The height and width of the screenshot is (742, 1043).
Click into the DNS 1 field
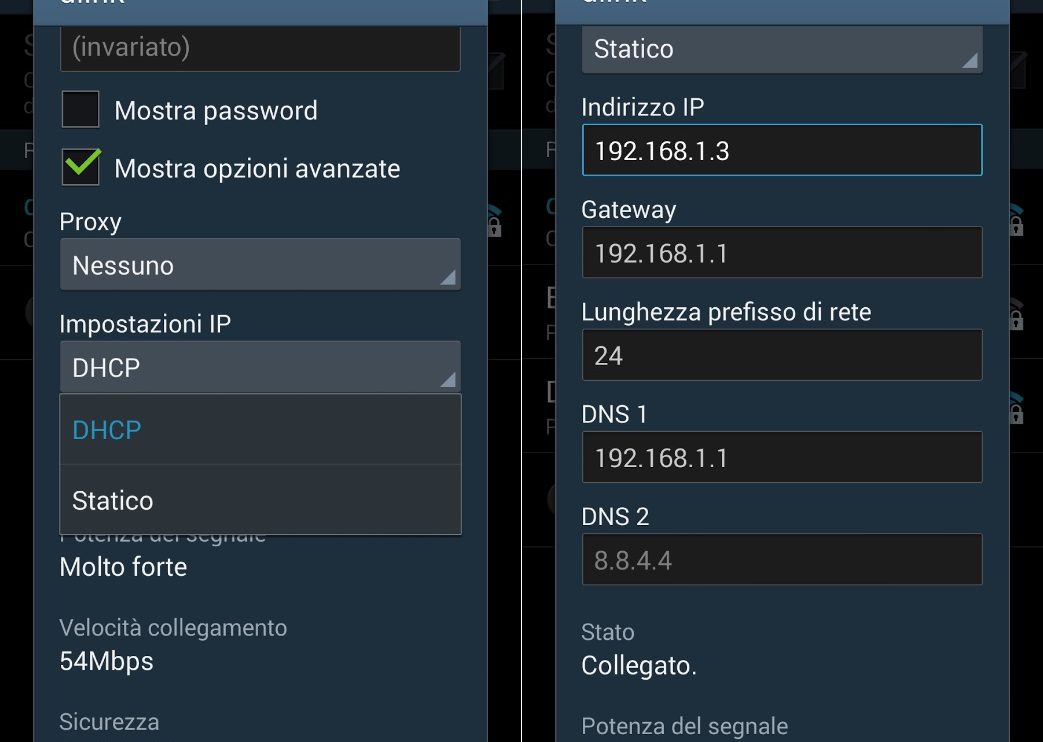click(x=781, y=457)
